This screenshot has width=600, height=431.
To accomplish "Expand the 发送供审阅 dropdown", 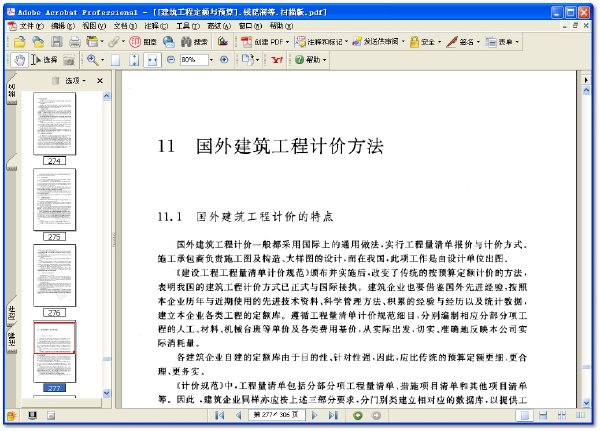I will point(403,41).
